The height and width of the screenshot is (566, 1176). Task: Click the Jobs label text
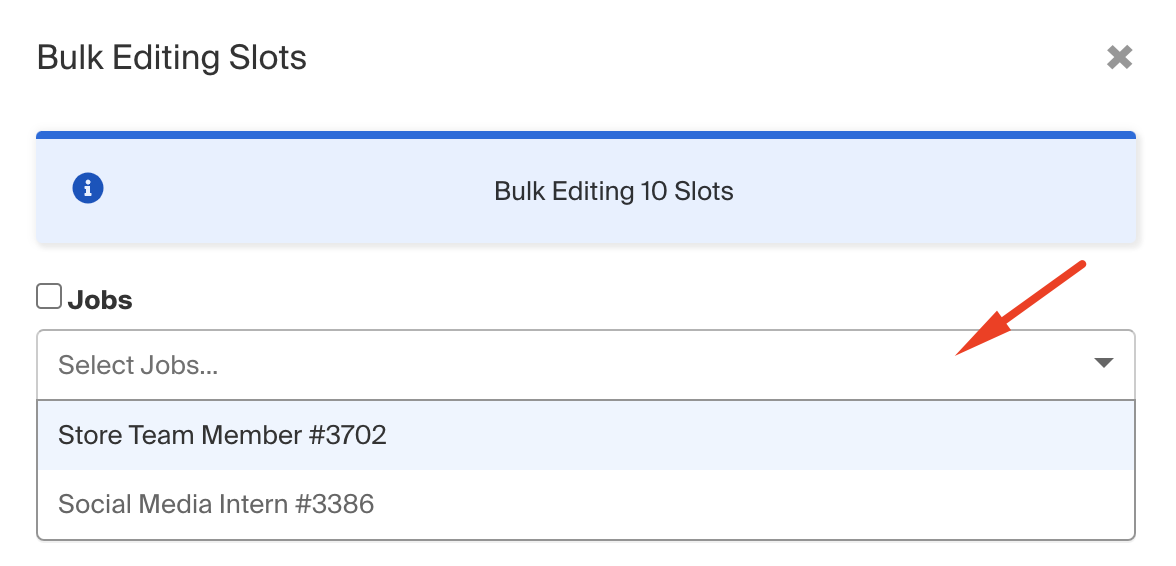click(100, 300)
